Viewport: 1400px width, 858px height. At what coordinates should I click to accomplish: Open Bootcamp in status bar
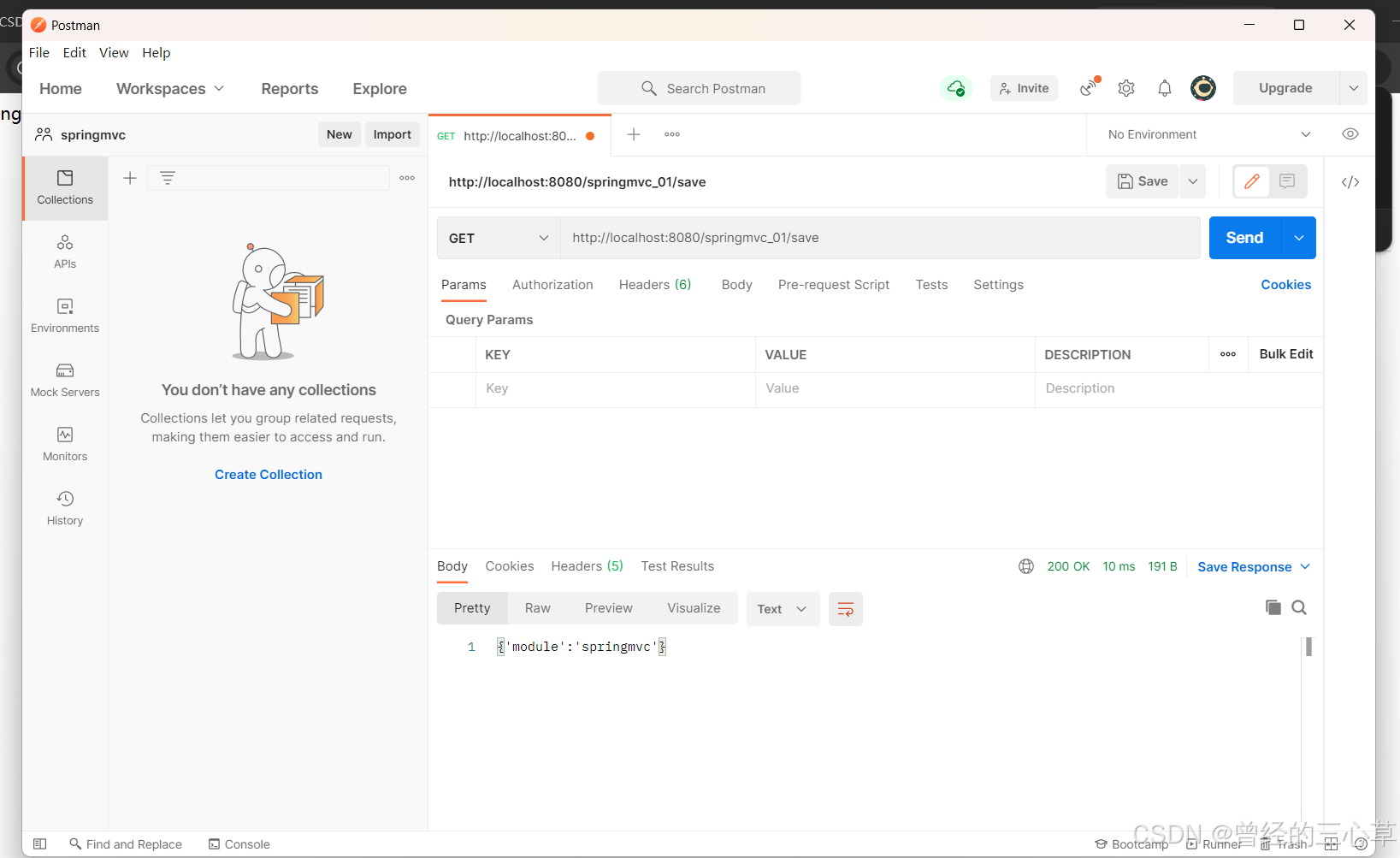(1131, 844)
